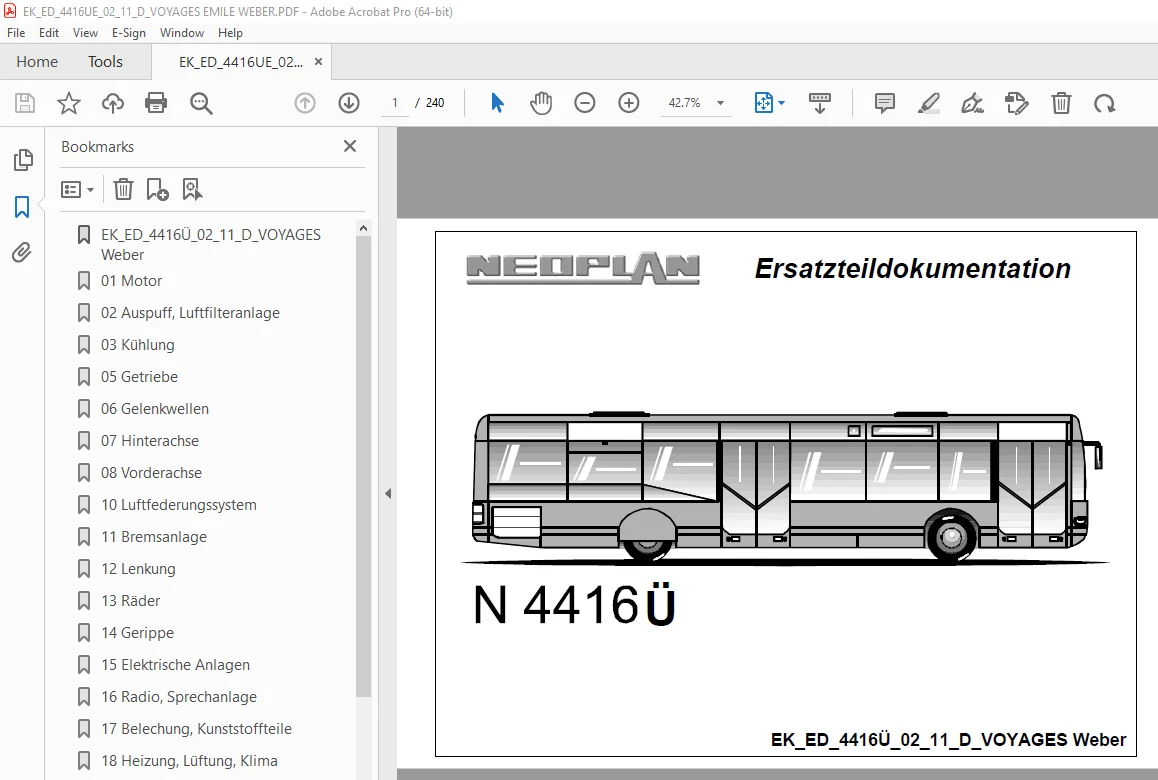Go to next page arrow
Screen dimensions: 1158x780
349,103
